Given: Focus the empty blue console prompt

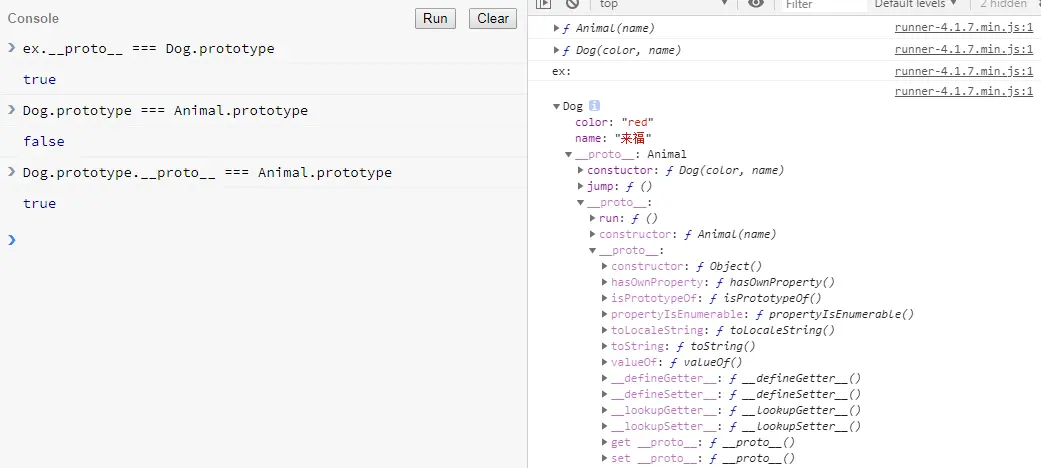Looking at the screenshot, I should [x=266, y=240].
